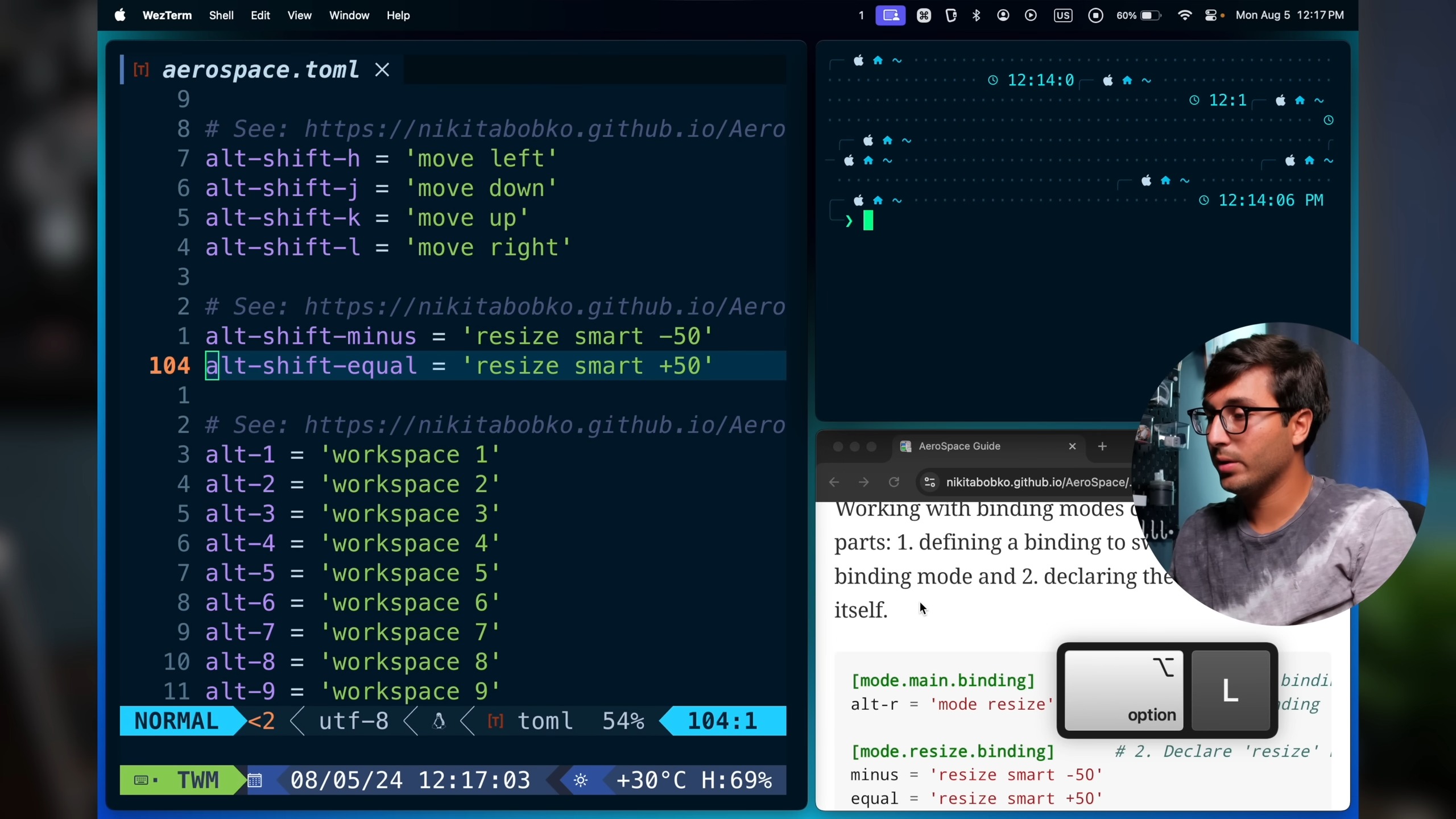
Task: Reload the AeroSpace Guide page
Action: pyautogui.click(x=894, y=482)
